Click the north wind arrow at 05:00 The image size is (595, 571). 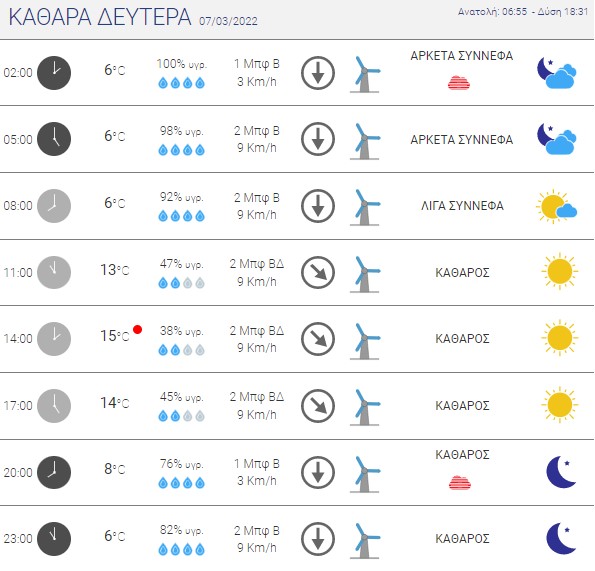(x=318, y=139)
